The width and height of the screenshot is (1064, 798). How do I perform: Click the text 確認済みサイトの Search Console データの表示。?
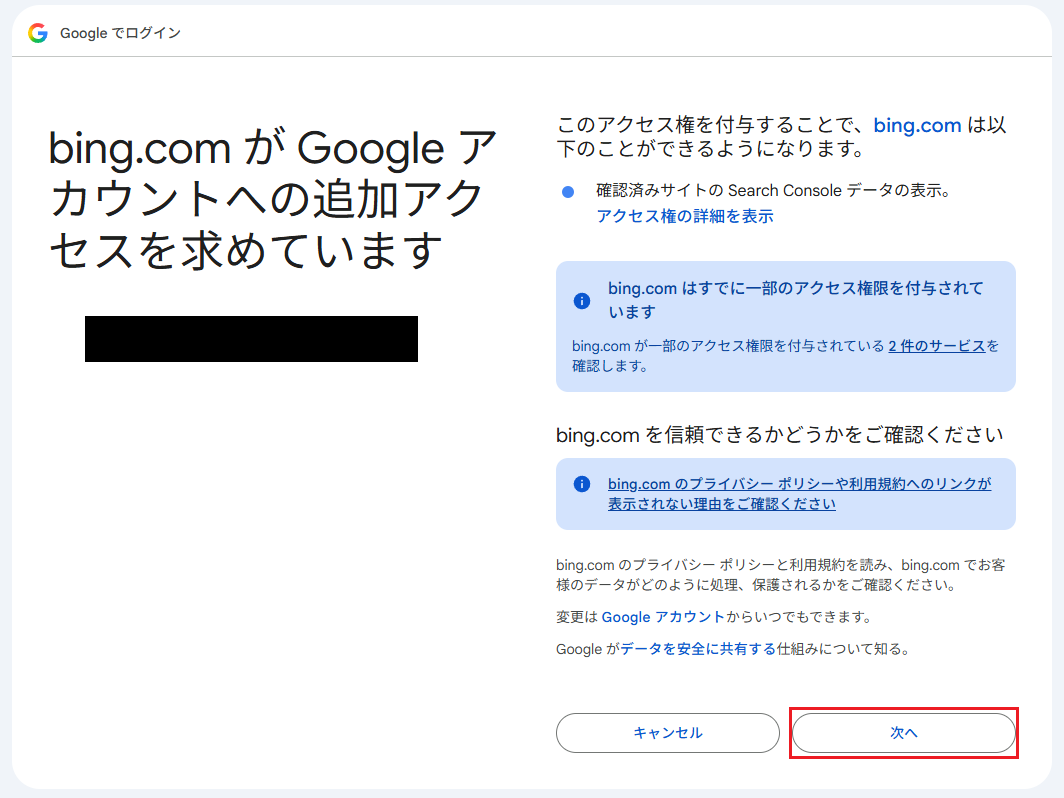pos(774,191)
